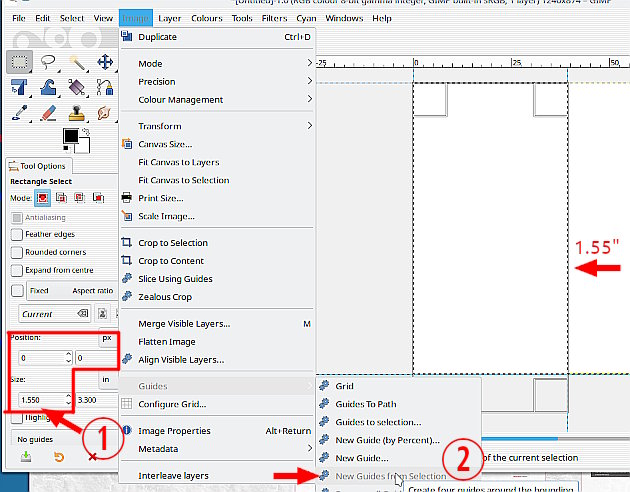Click the white background colour swatch
This screenshot has width=630, height=492.
coord(85,146)
